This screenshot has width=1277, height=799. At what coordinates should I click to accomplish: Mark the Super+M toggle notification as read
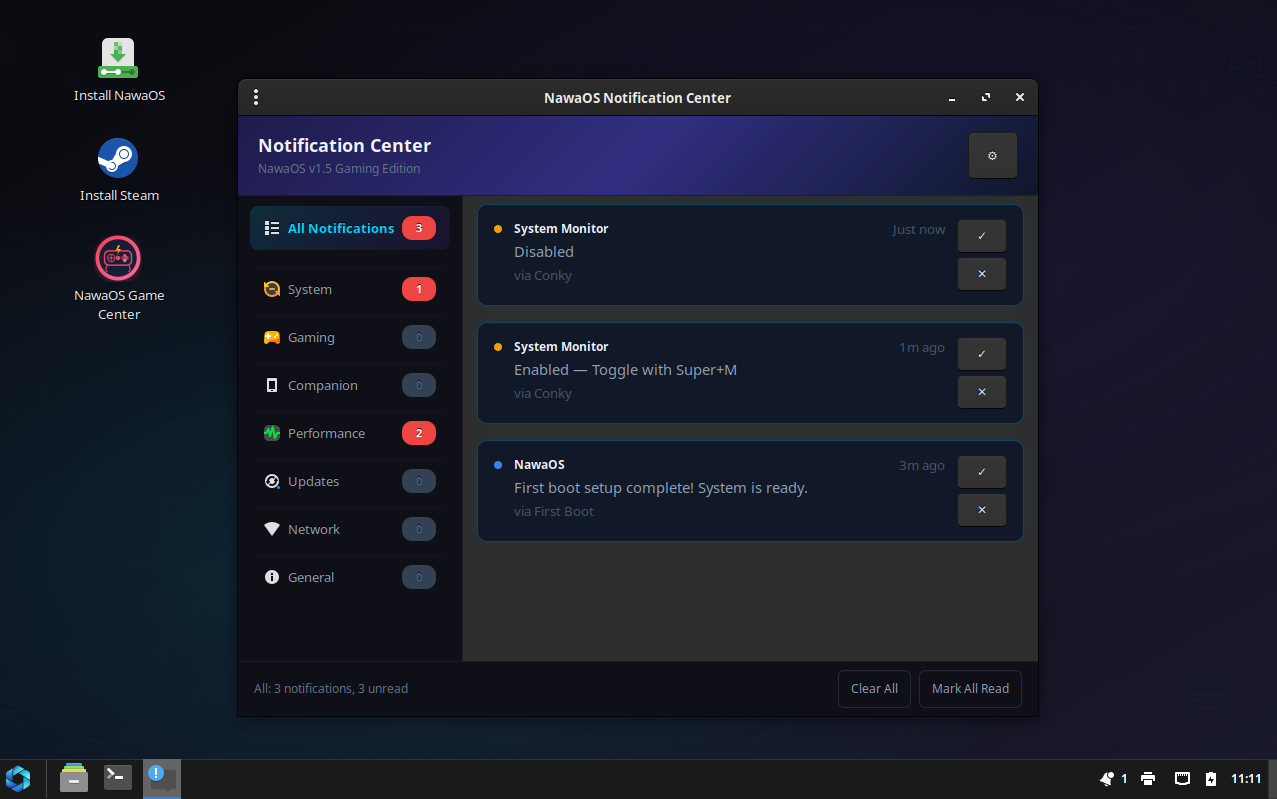pyautogui.click(x=981, y=353)
